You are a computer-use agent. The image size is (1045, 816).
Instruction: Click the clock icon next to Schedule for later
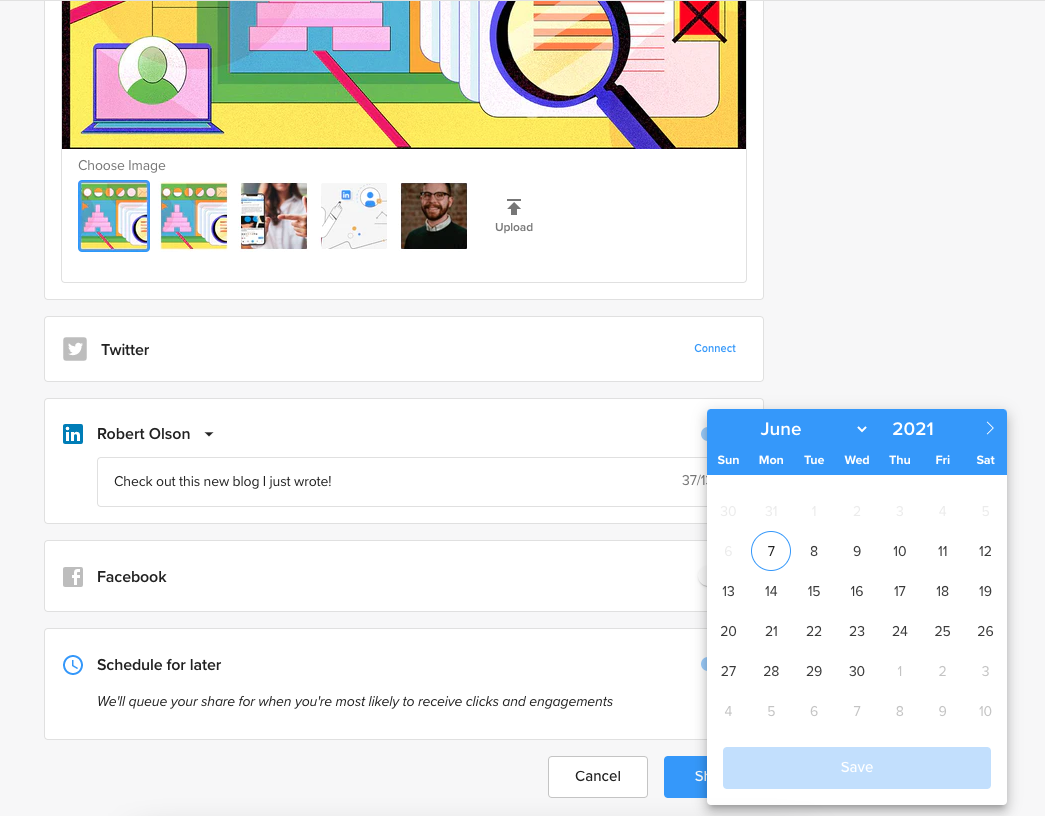[x=71, y=664]
